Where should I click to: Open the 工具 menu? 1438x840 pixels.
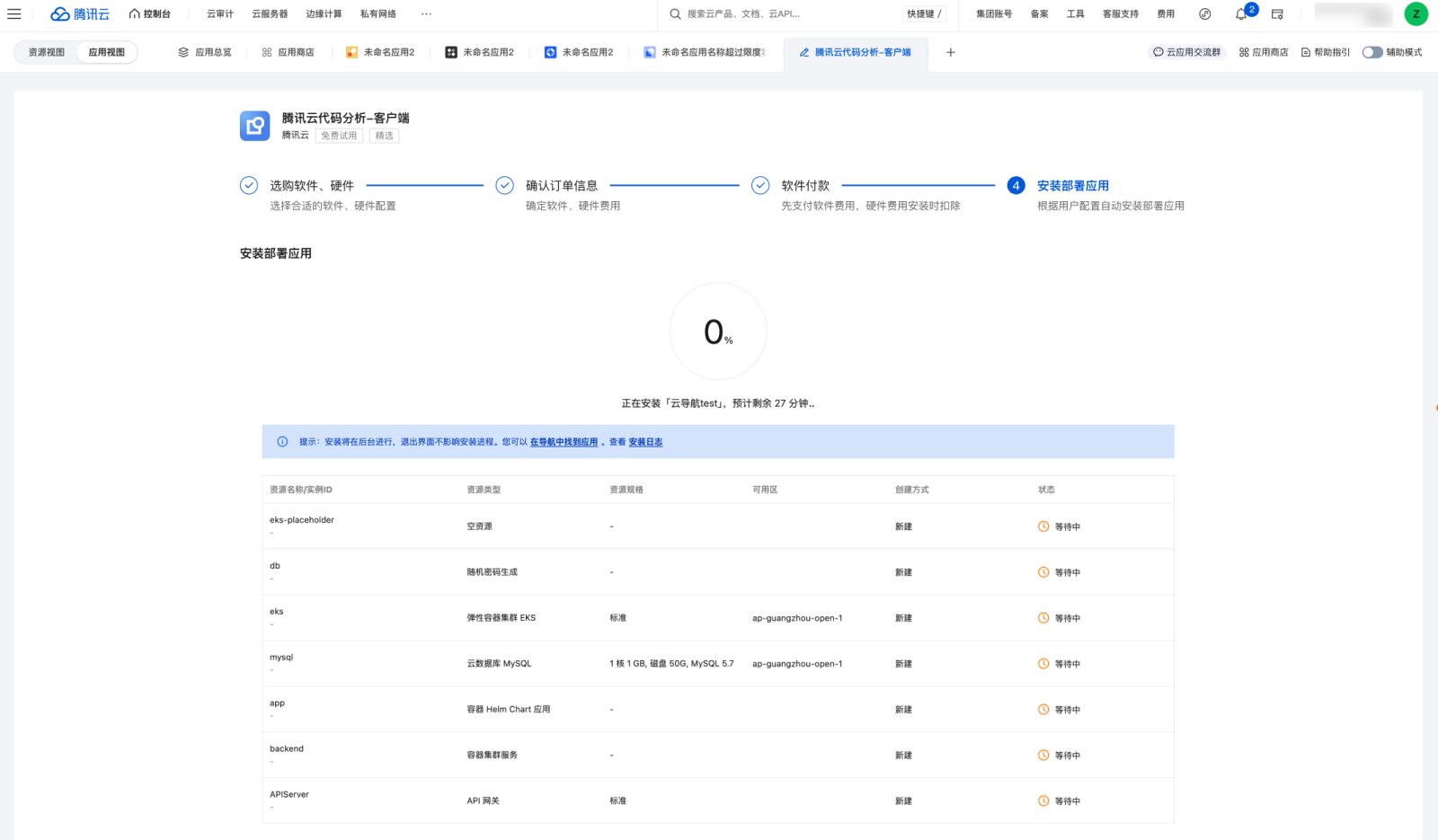pos(1076,14)
